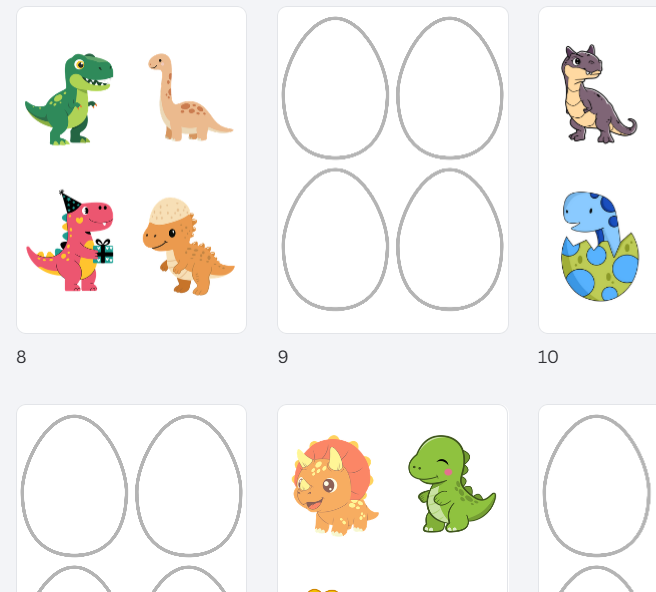Click the smiling green baby dinosaur

point(451,484)
